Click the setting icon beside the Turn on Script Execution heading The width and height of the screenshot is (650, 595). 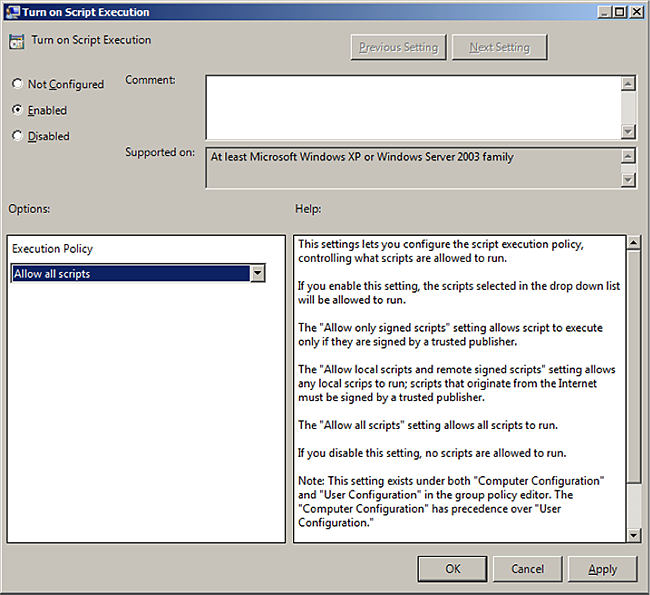tap(17, 42)
